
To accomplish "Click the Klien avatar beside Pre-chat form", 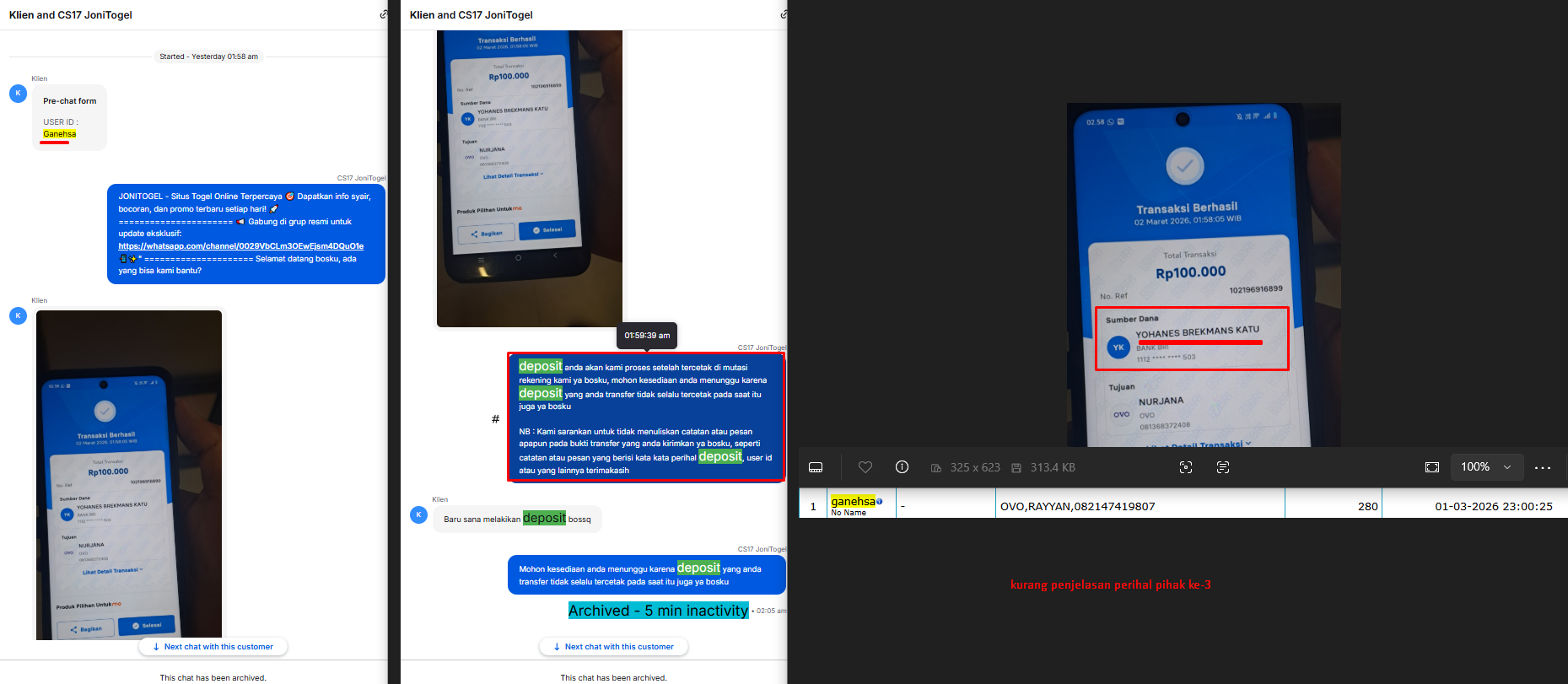I will click(18, 93).
